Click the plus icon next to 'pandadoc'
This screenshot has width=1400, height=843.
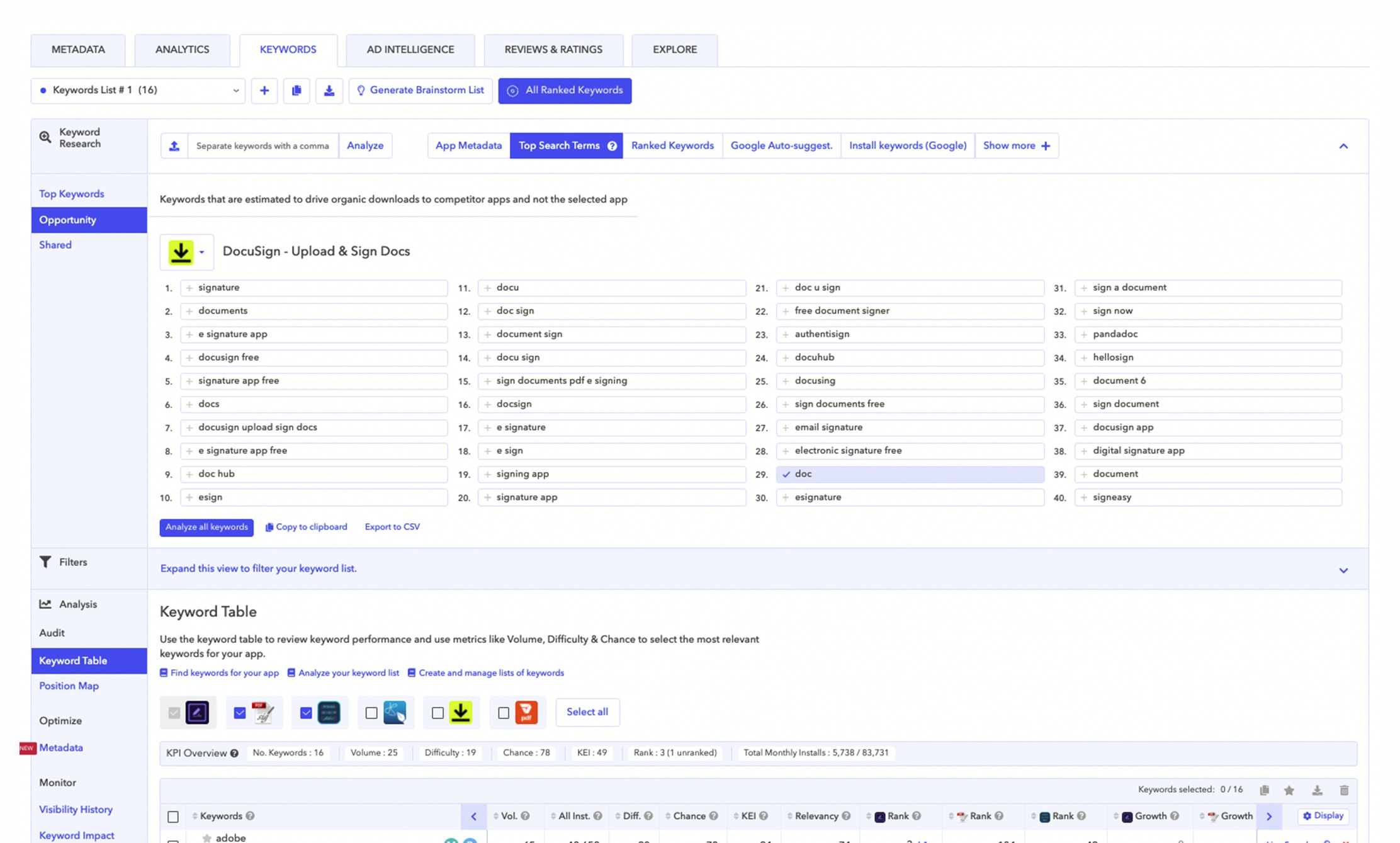(x=1084, y=334)
